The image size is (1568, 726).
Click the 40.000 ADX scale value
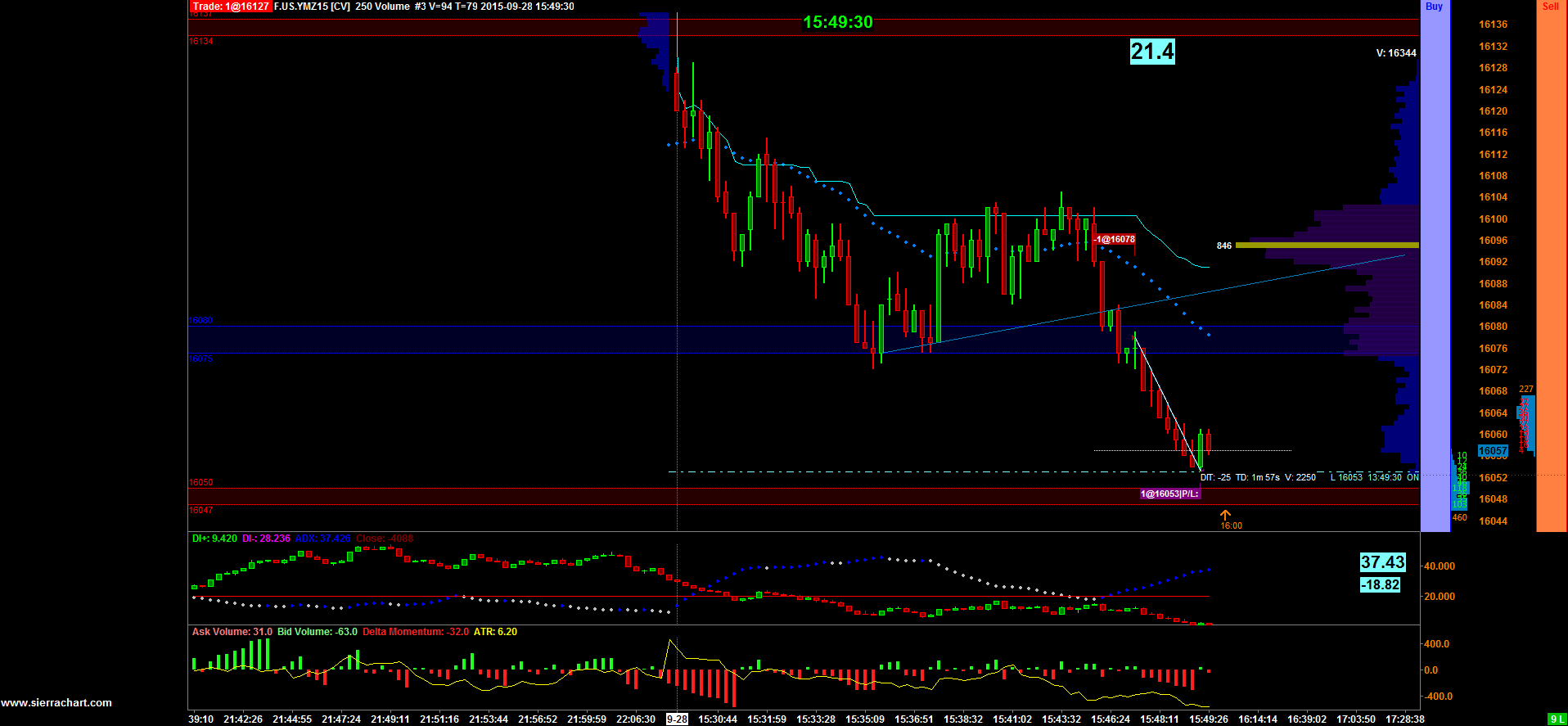tap(1440, 566)
